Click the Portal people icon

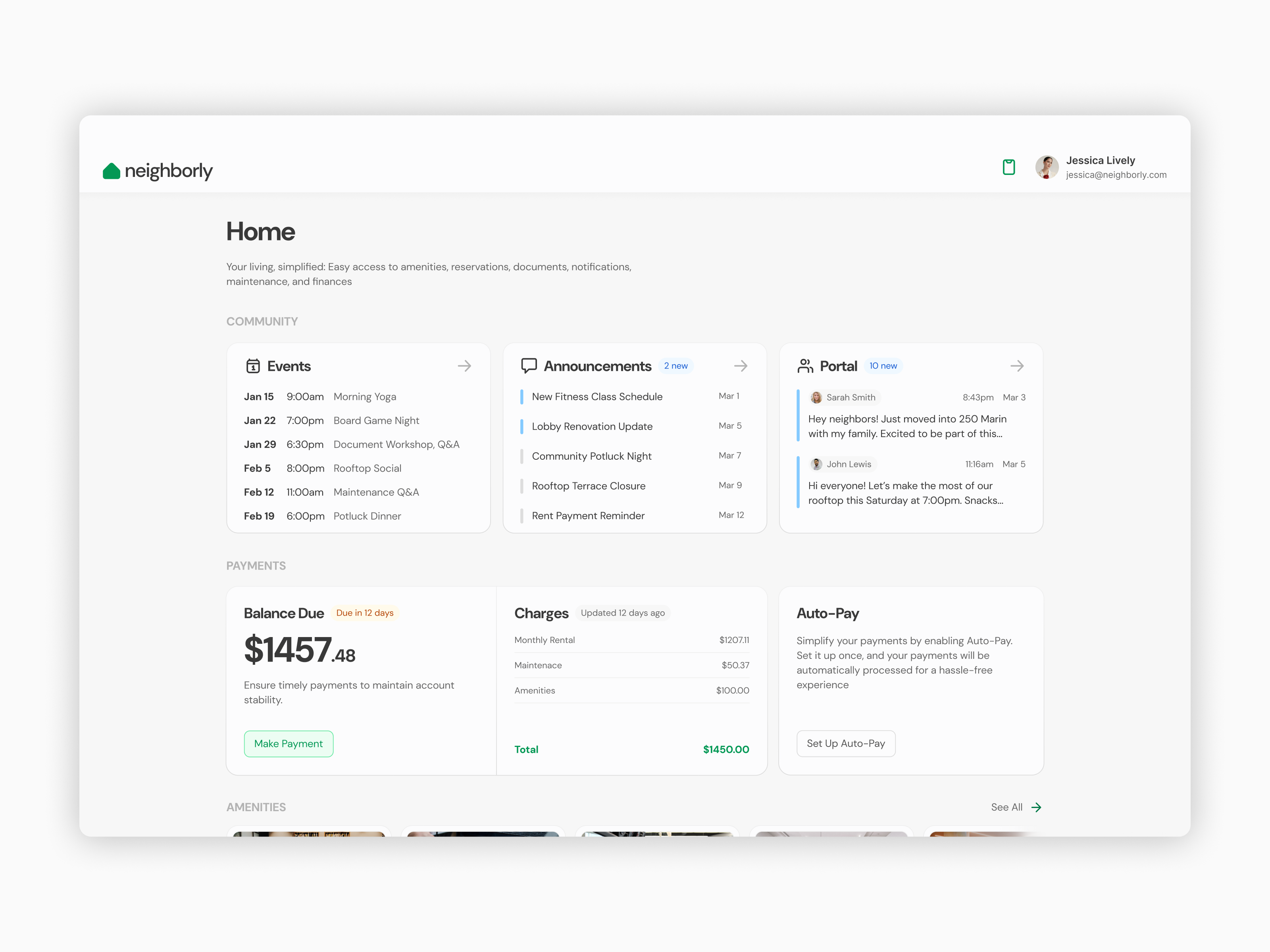pos(805,366)
